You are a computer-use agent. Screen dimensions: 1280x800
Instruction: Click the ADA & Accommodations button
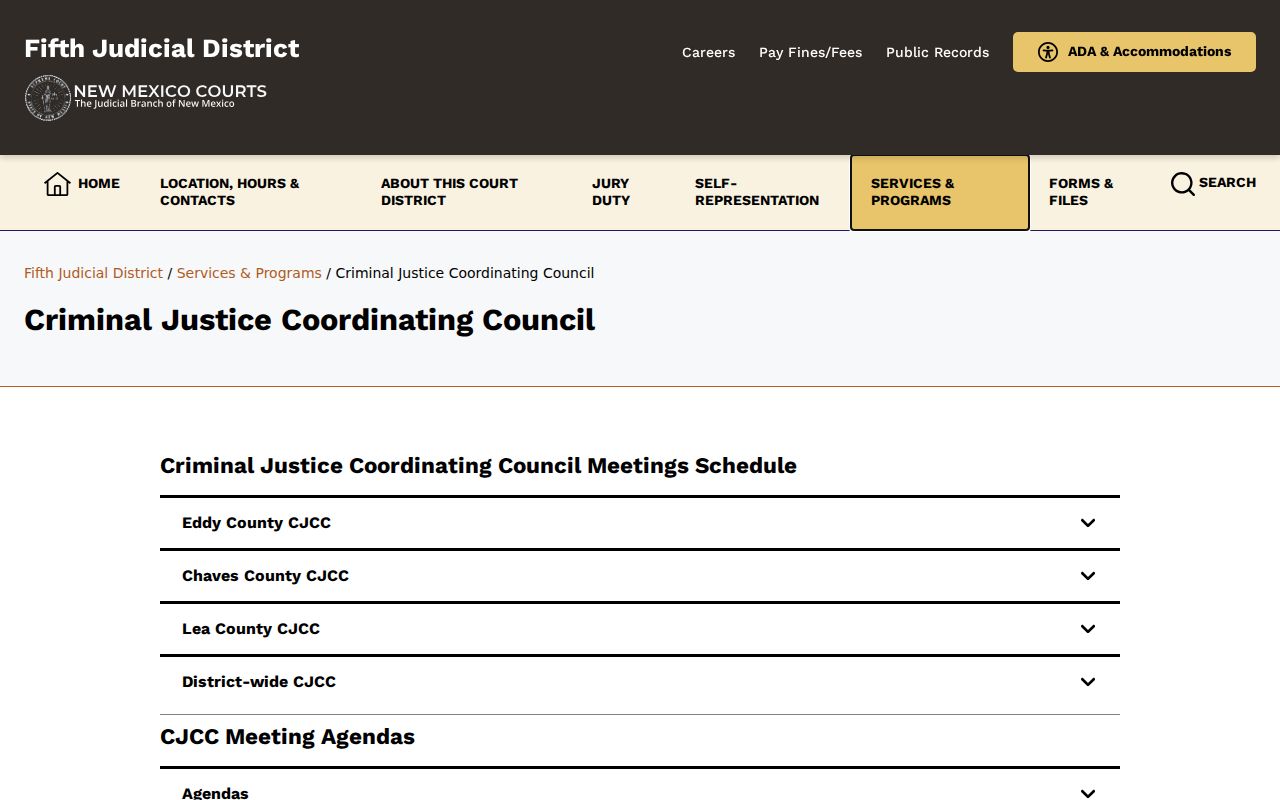click(x=1134, y=52)
